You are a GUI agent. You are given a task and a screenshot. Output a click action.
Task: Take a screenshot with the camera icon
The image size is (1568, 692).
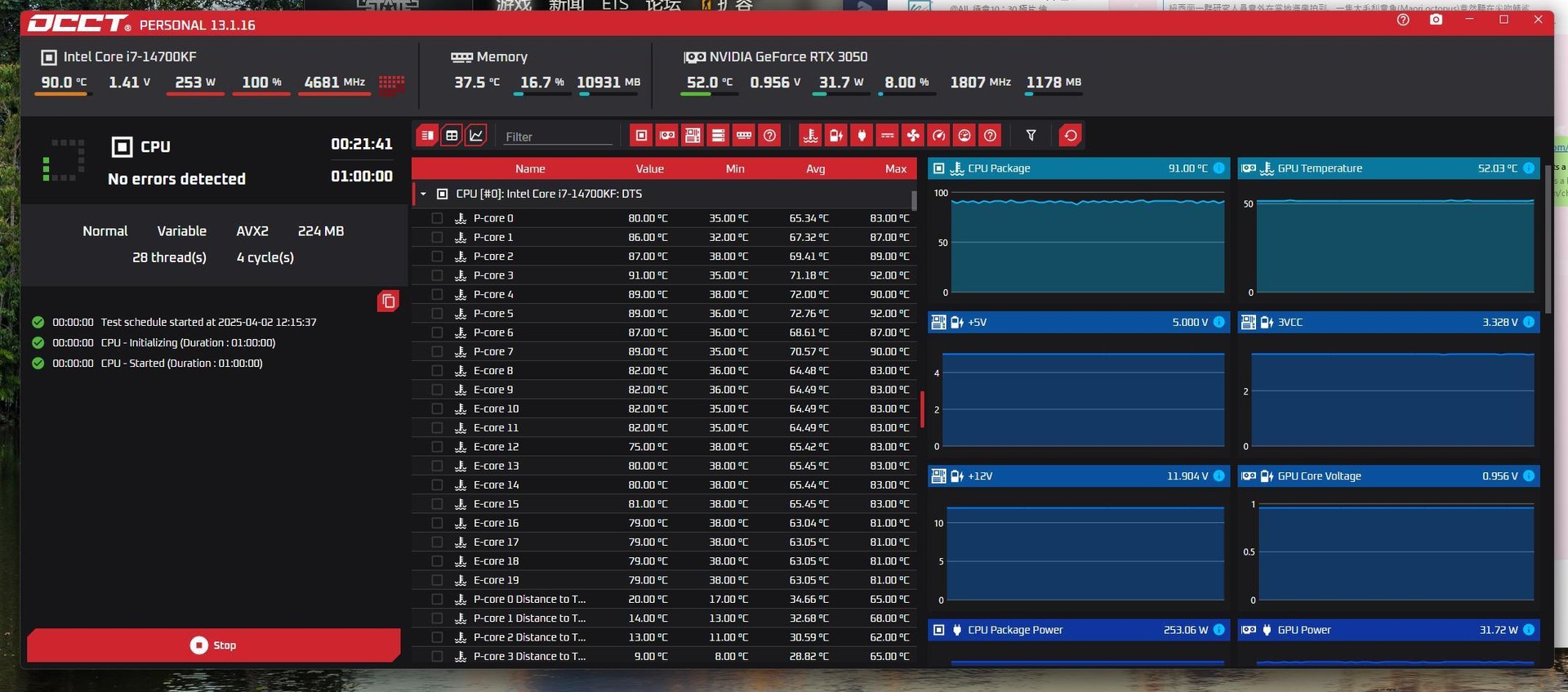1436,20
